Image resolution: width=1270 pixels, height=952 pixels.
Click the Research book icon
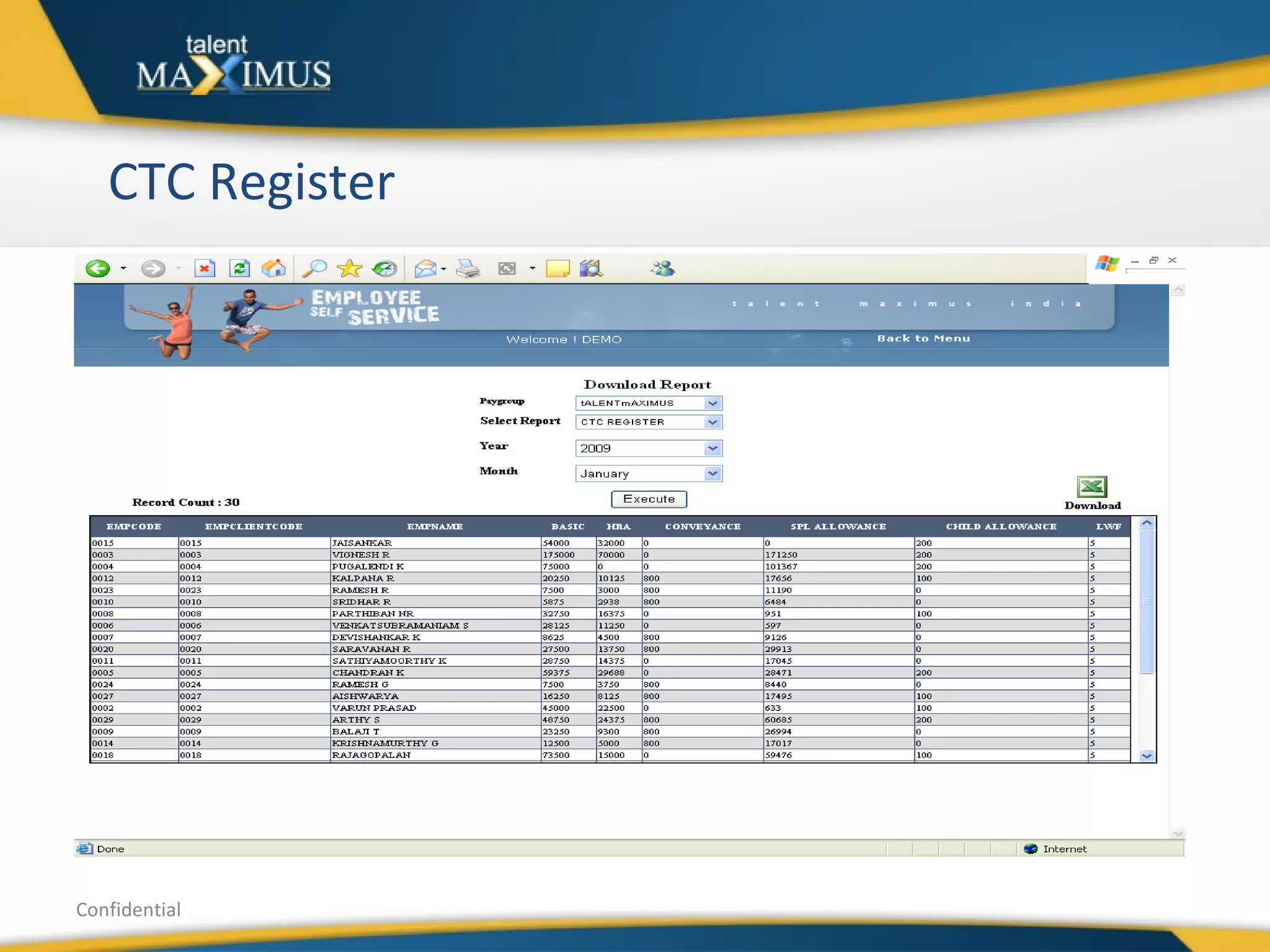591,268
